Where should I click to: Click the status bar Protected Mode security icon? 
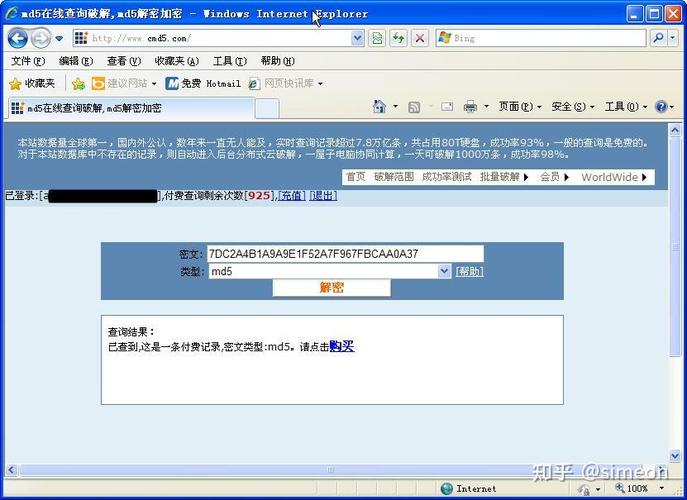[584, 489]
